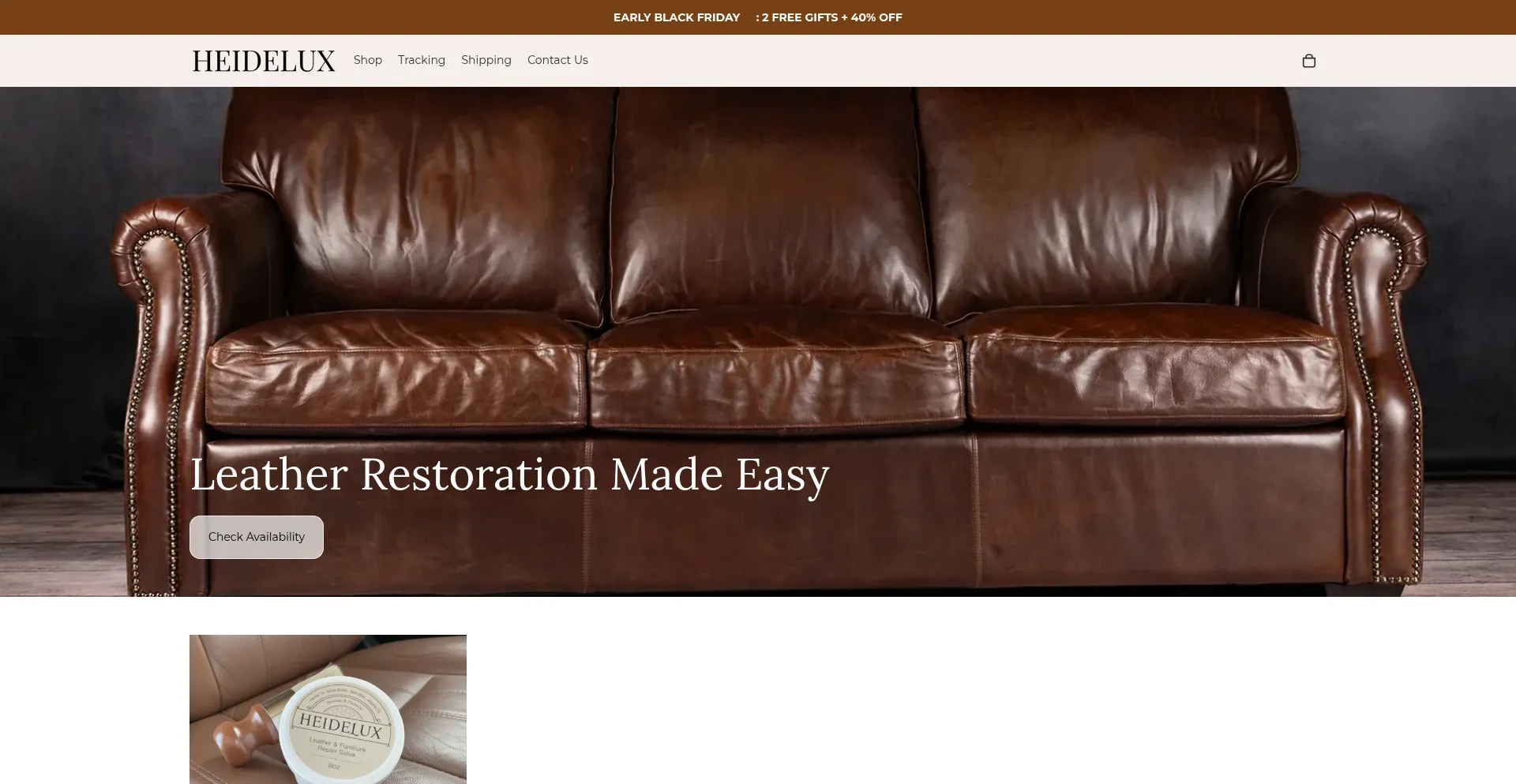Open the Shop menu item
Image resolution: width=1516 pixels, height=784 pixels.
tap(368, 60)
